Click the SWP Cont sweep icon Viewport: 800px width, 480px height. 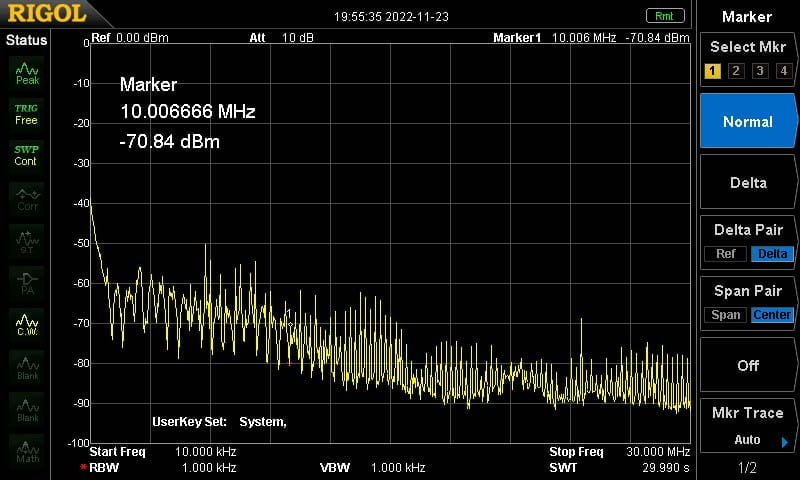(27, 156)
